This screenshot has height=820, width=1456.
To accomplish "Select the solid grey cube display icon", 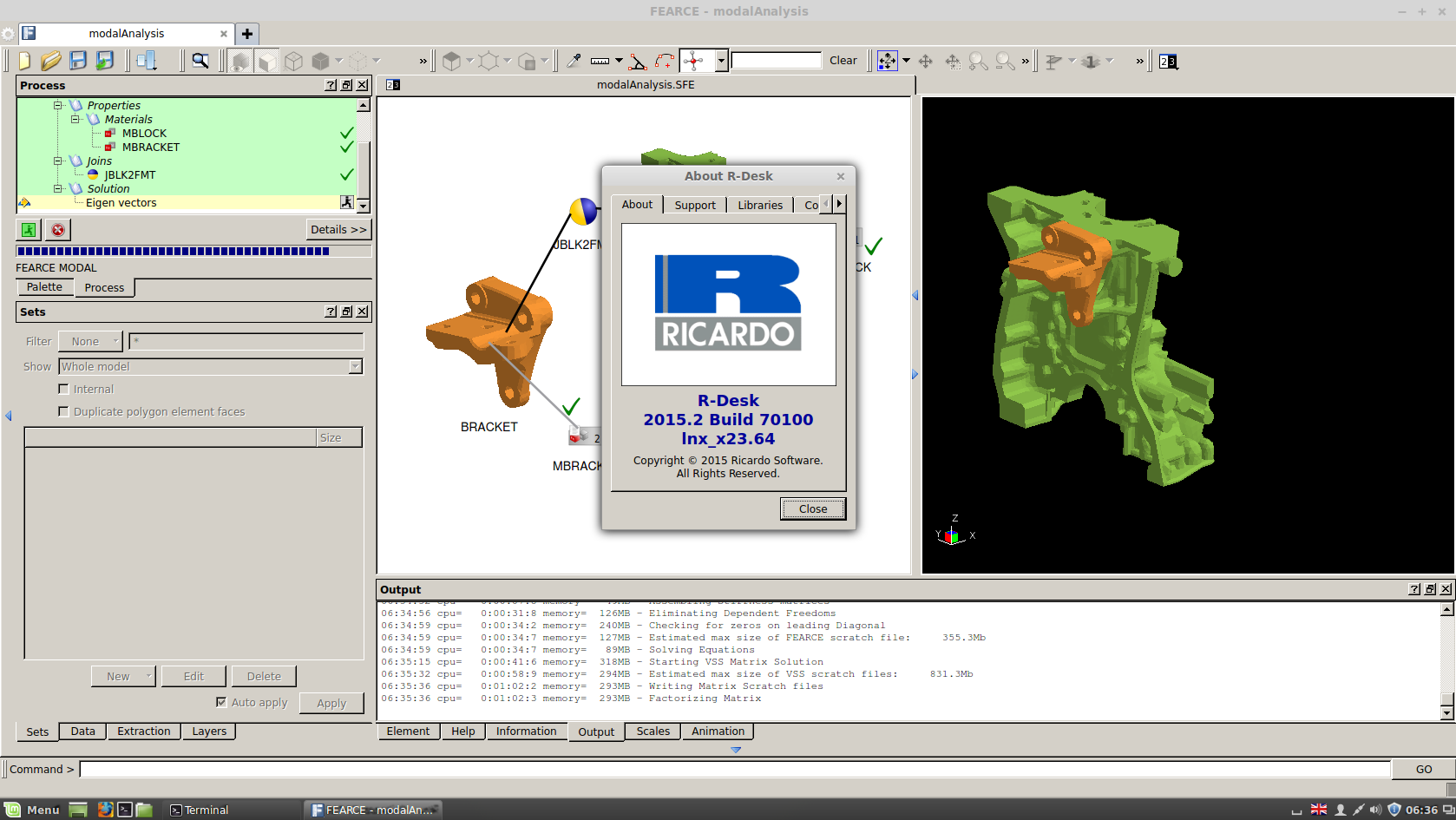I will (x=321, y=61).
